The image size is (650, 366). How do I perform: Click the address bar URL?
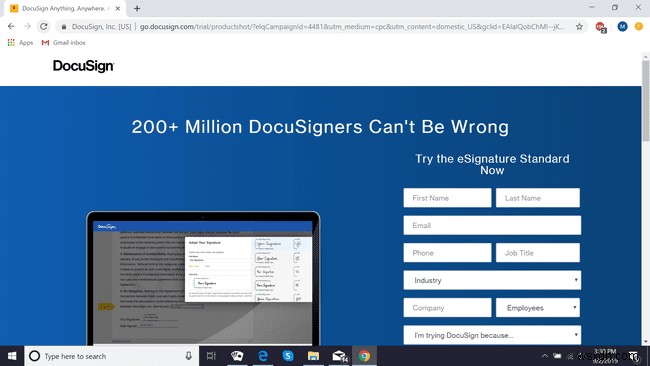click(x=352, y=27)
